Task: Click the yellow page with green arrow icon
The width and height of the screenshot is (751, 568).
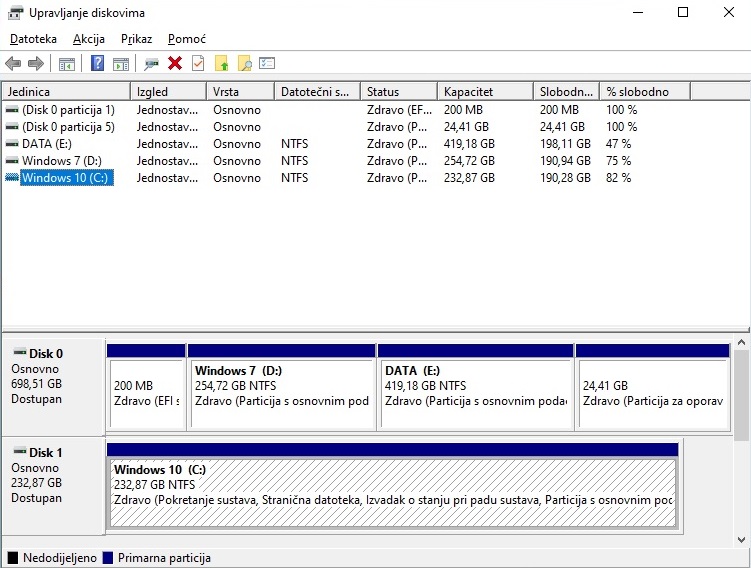Action: pyautogui.click(x=222, y=64)
